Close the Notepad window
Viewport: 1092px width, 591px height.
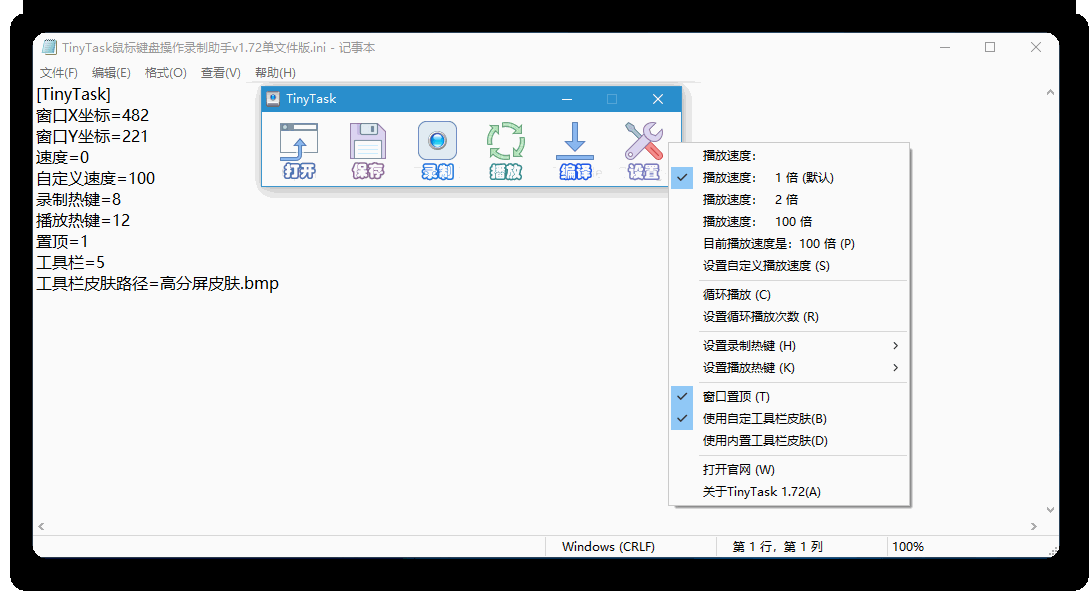click(x=1036, y=47)
